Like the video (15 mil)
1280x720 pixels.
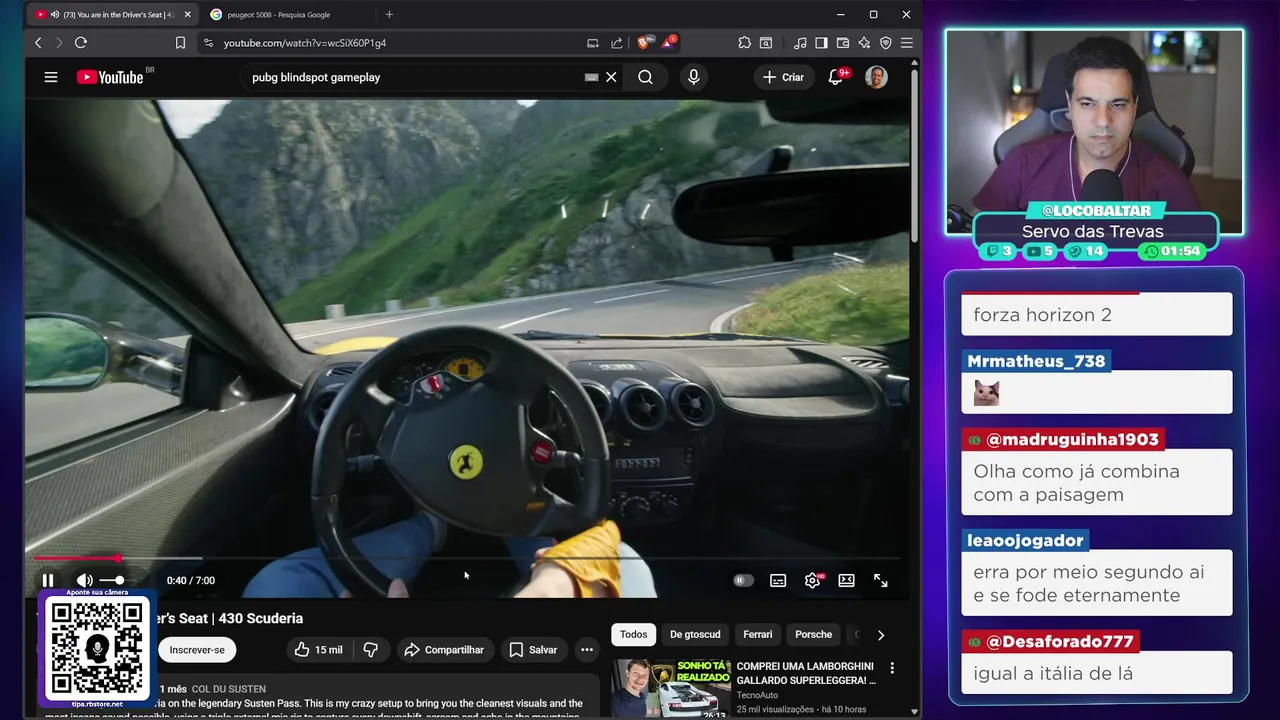[318, 650]
